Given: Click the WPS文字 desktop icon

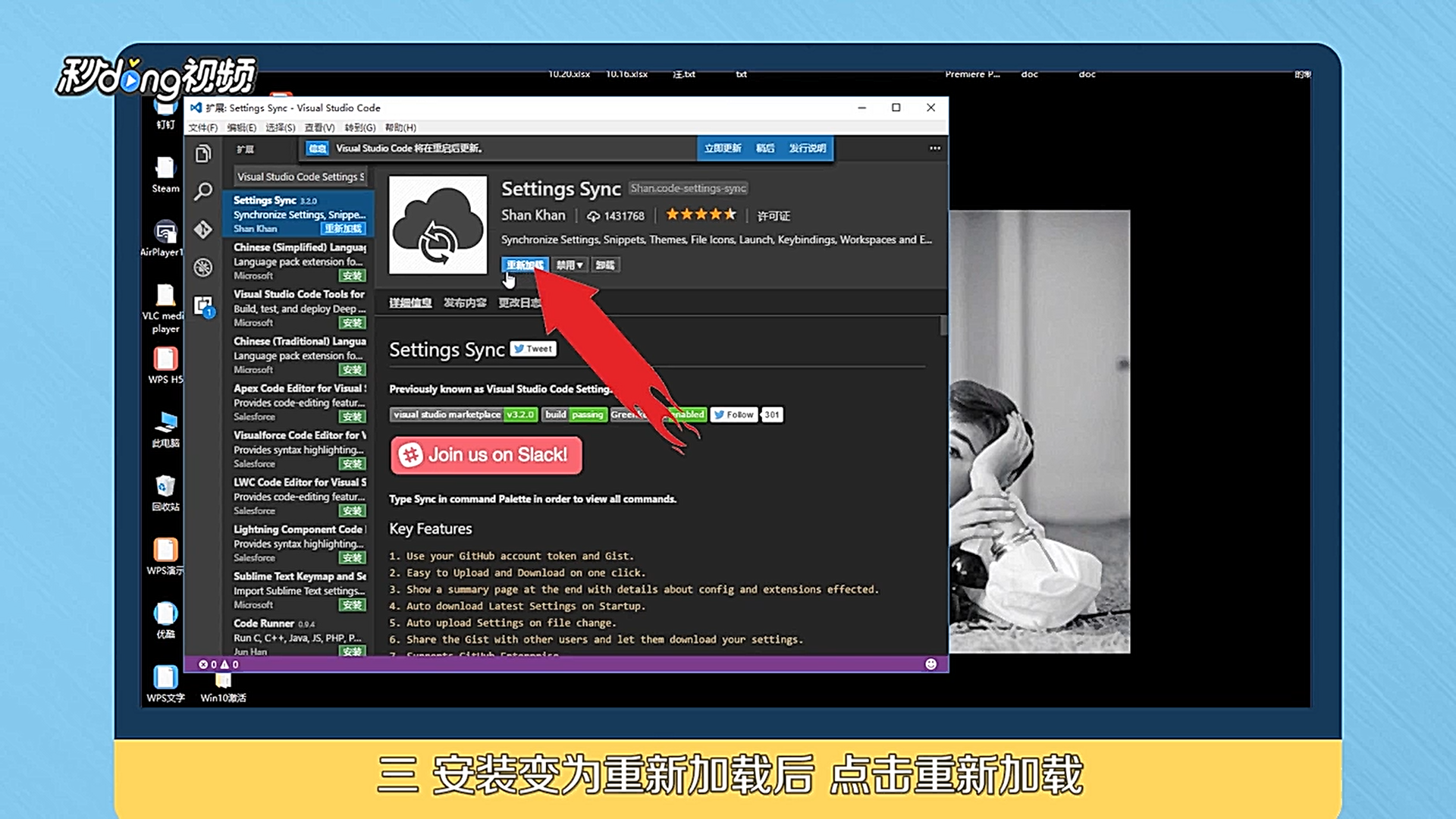Looking at the screenshot, I should pyautogui.click(x=165, y=683).
